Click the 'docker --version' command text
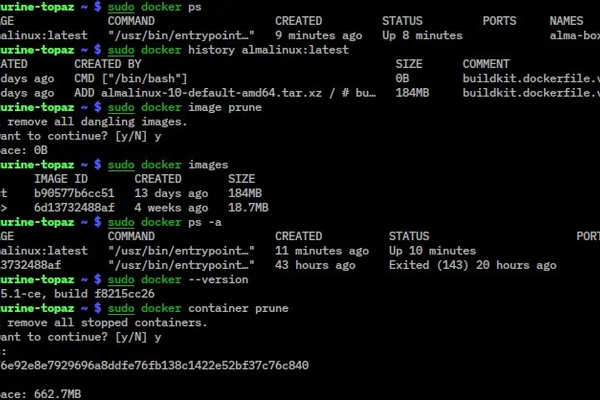This screenshot has height=400, width=600. [x=178, y=279]
